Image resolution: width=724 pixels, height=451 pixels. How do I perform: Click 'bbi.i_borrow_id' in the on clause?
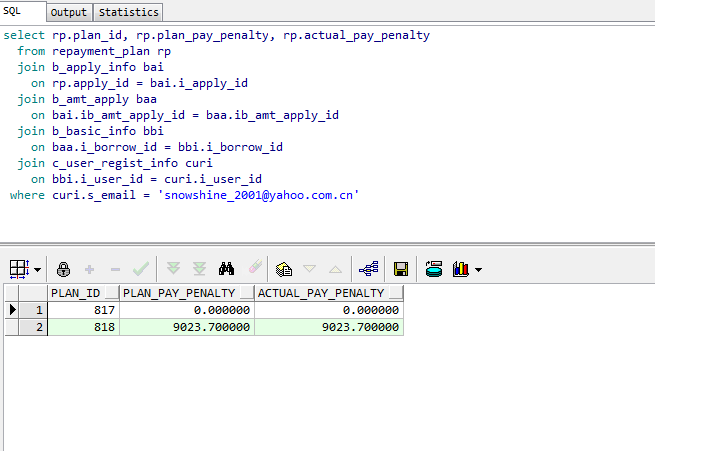(230, 147)
